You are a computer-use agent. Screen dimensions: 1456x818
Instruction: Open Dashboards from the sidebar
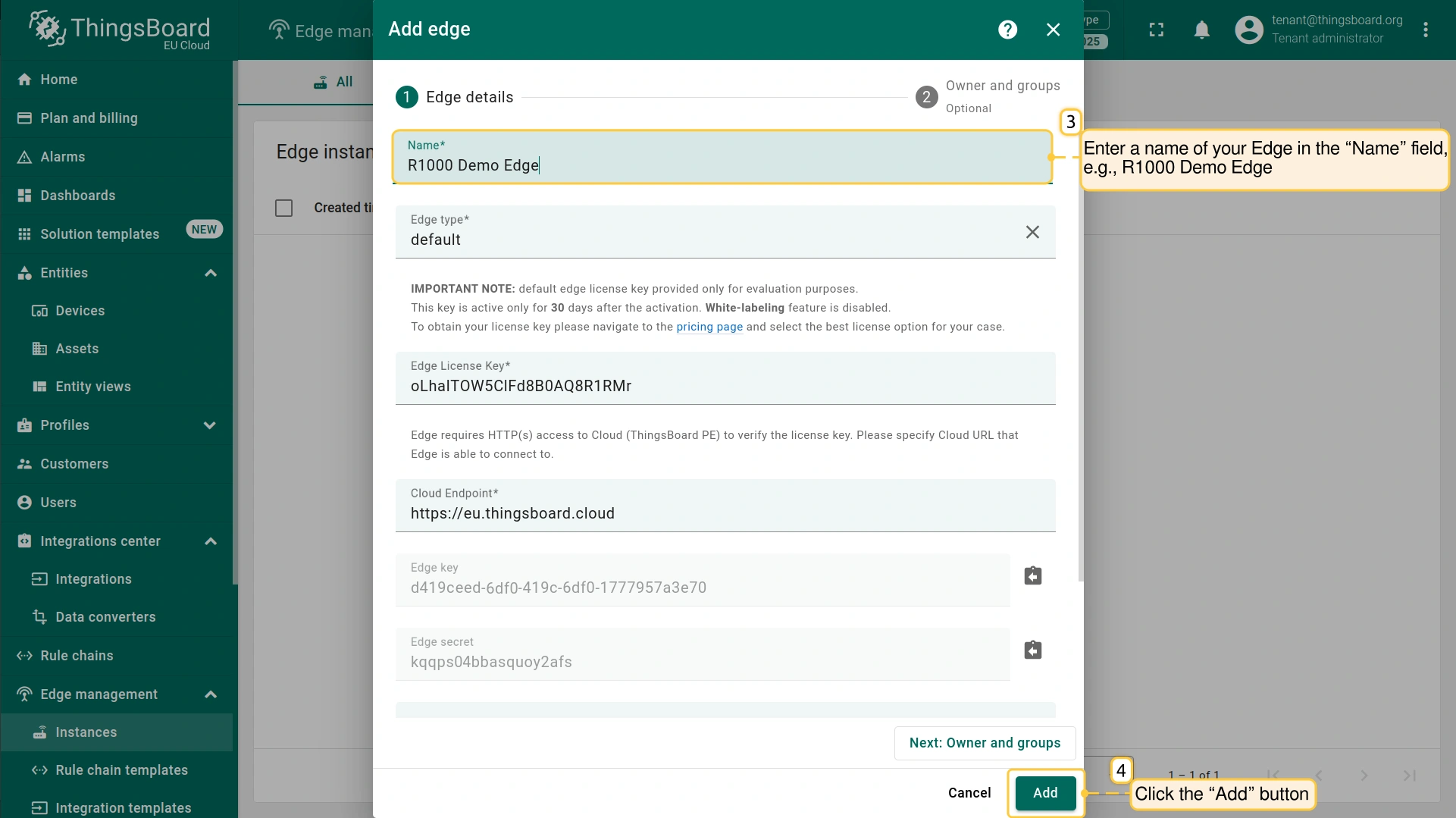[77, 196]
